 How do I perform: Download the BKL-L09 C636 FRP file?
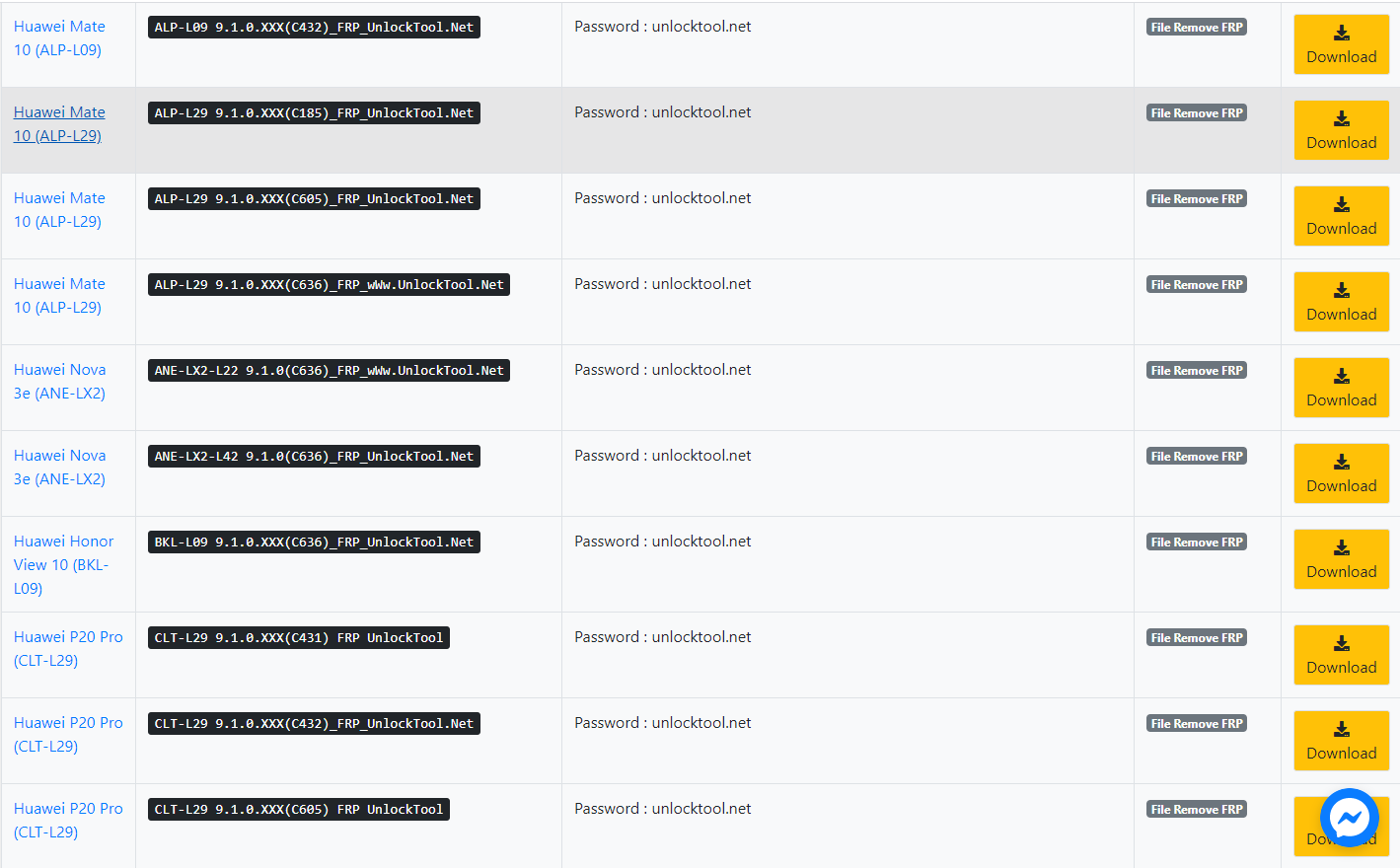click(1341, 559)
